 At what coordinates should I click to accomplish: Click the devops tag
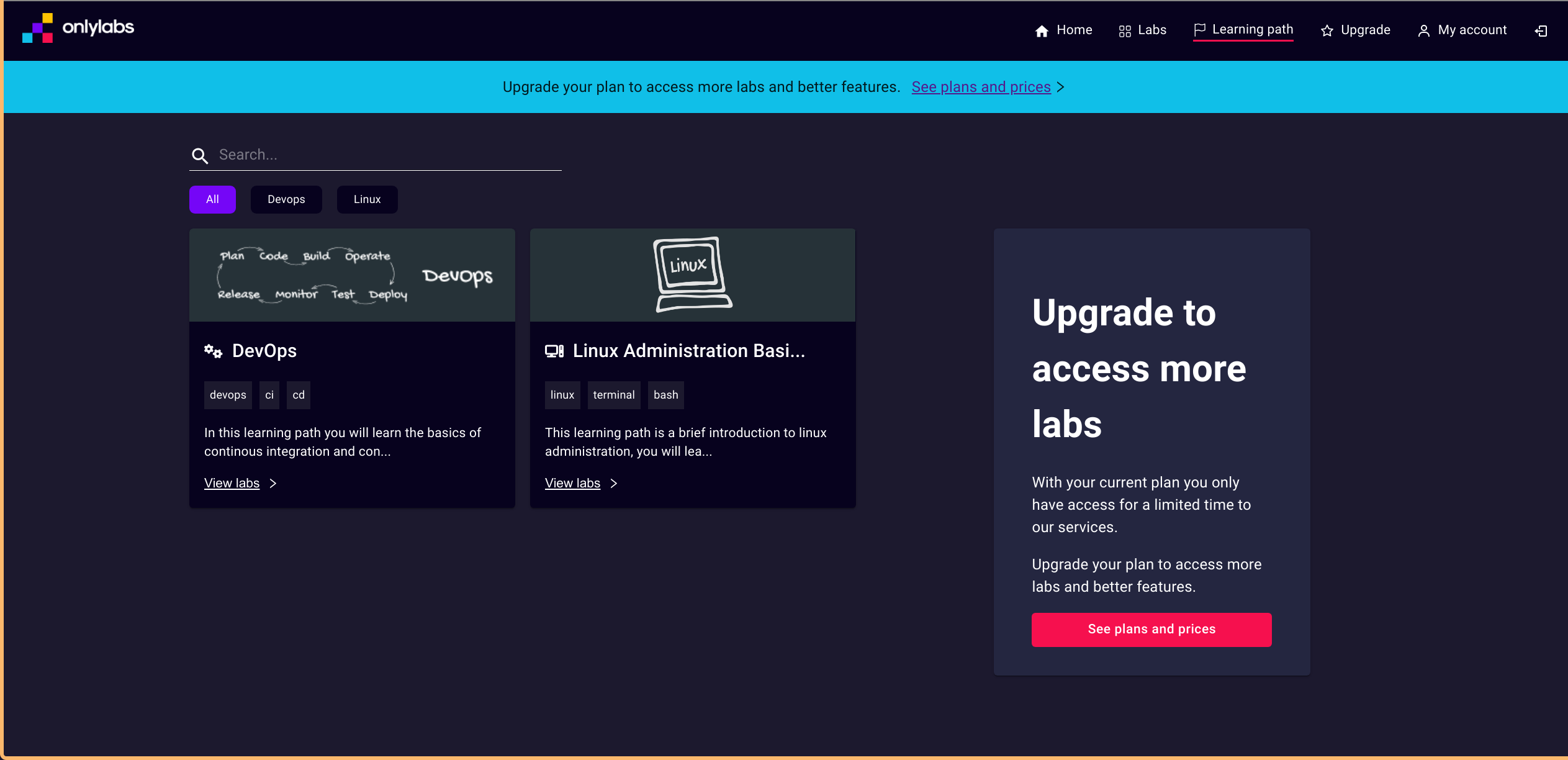tap(228, 395)
